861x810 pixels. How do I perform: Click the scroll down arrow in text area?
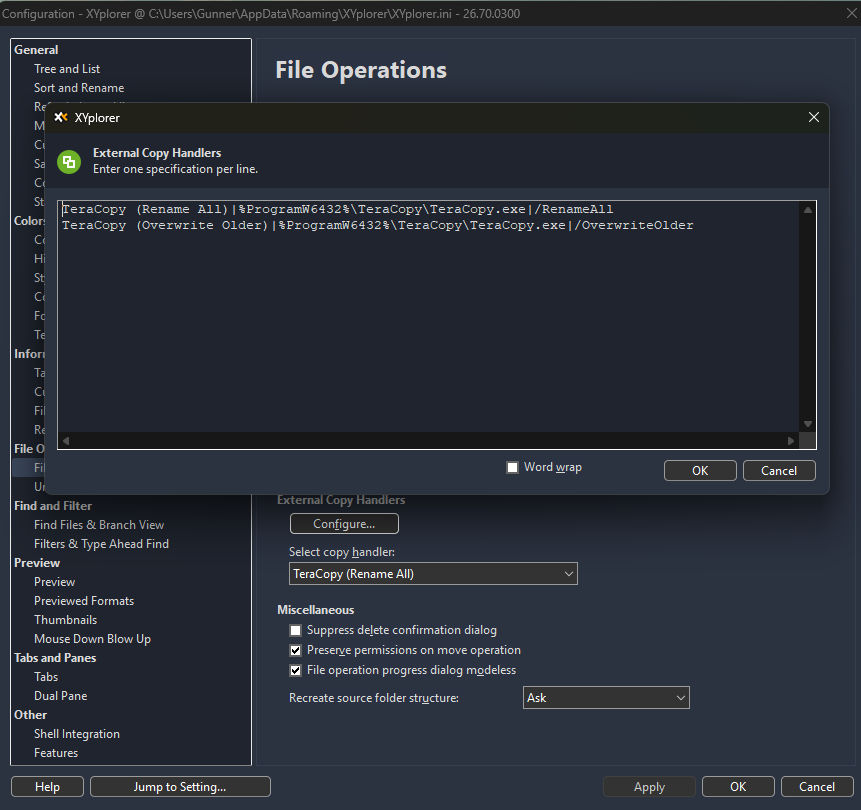808,424
